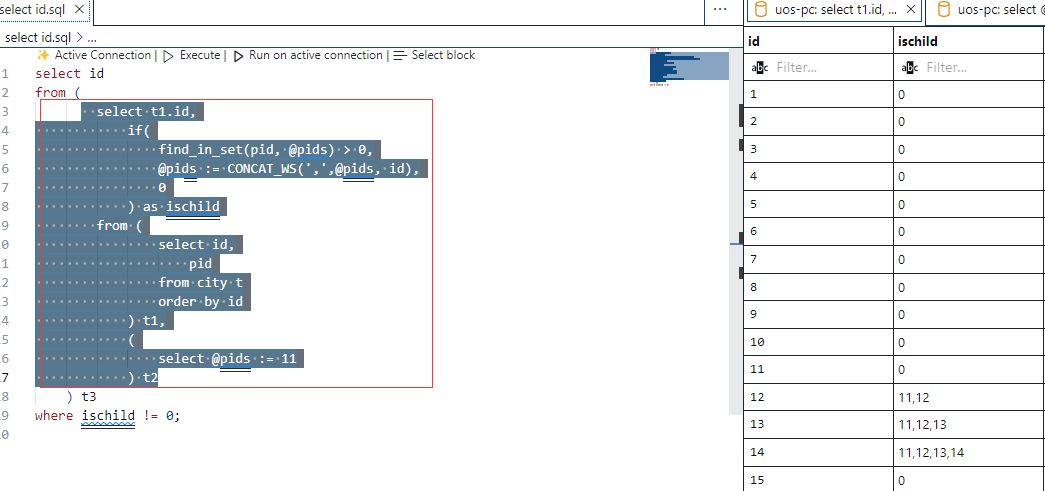Click the ') t2' line in the code
Image resolution: width=1045 pixels, height=491 pixels.
coord(143,378)
